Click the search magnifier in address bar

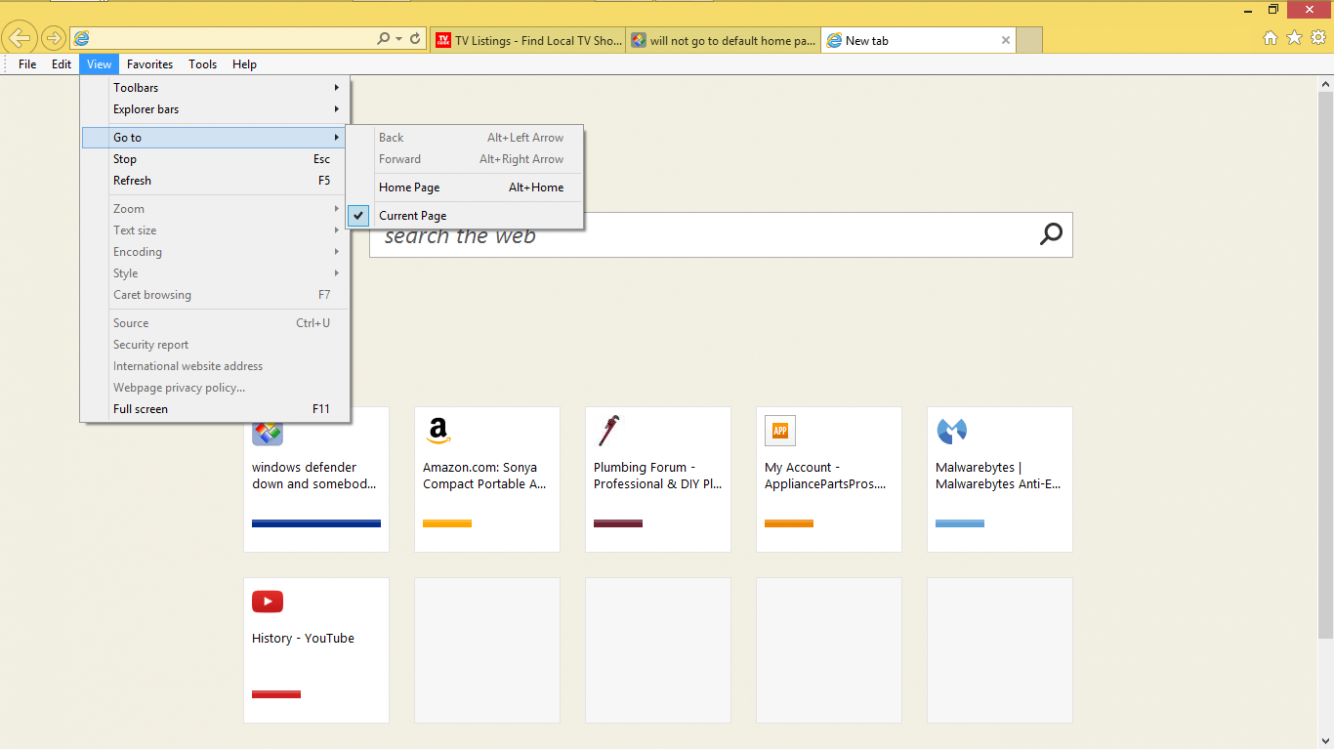tap(383, 39)
